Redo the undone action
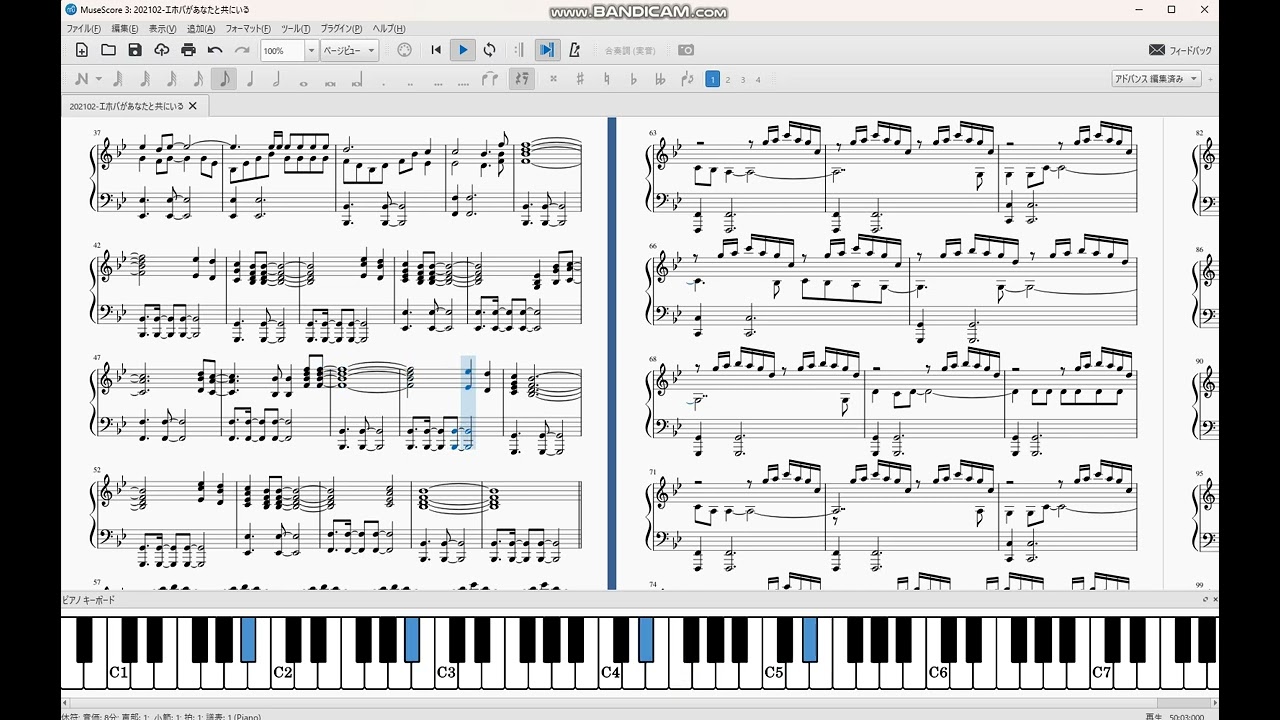Viewport: 1280px width, 720px height. [x=242, y=50]
